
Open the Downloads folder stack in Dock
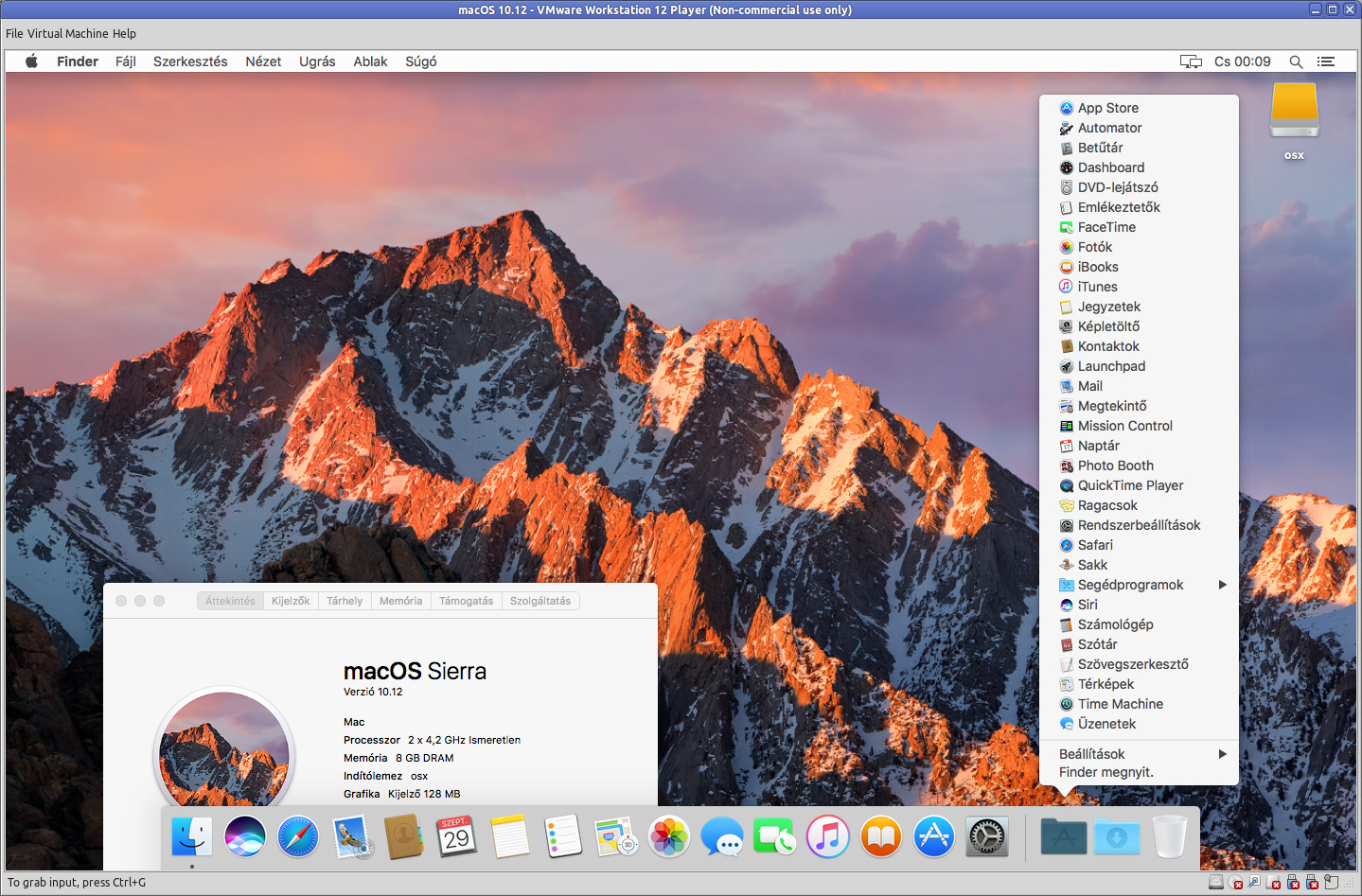coord(1117,836)
